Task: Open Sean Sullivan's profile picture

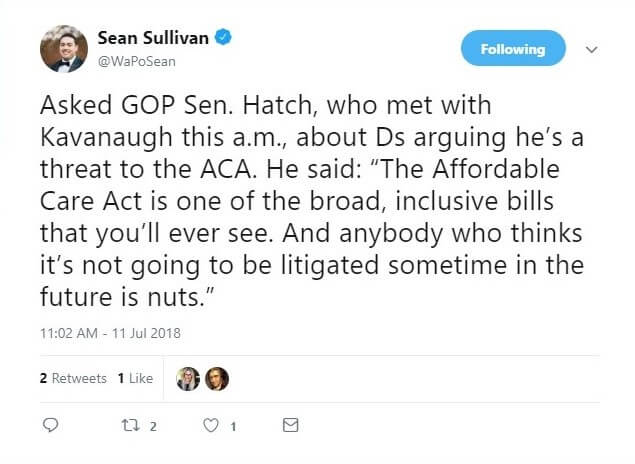Action: click(x=64, y=49)
